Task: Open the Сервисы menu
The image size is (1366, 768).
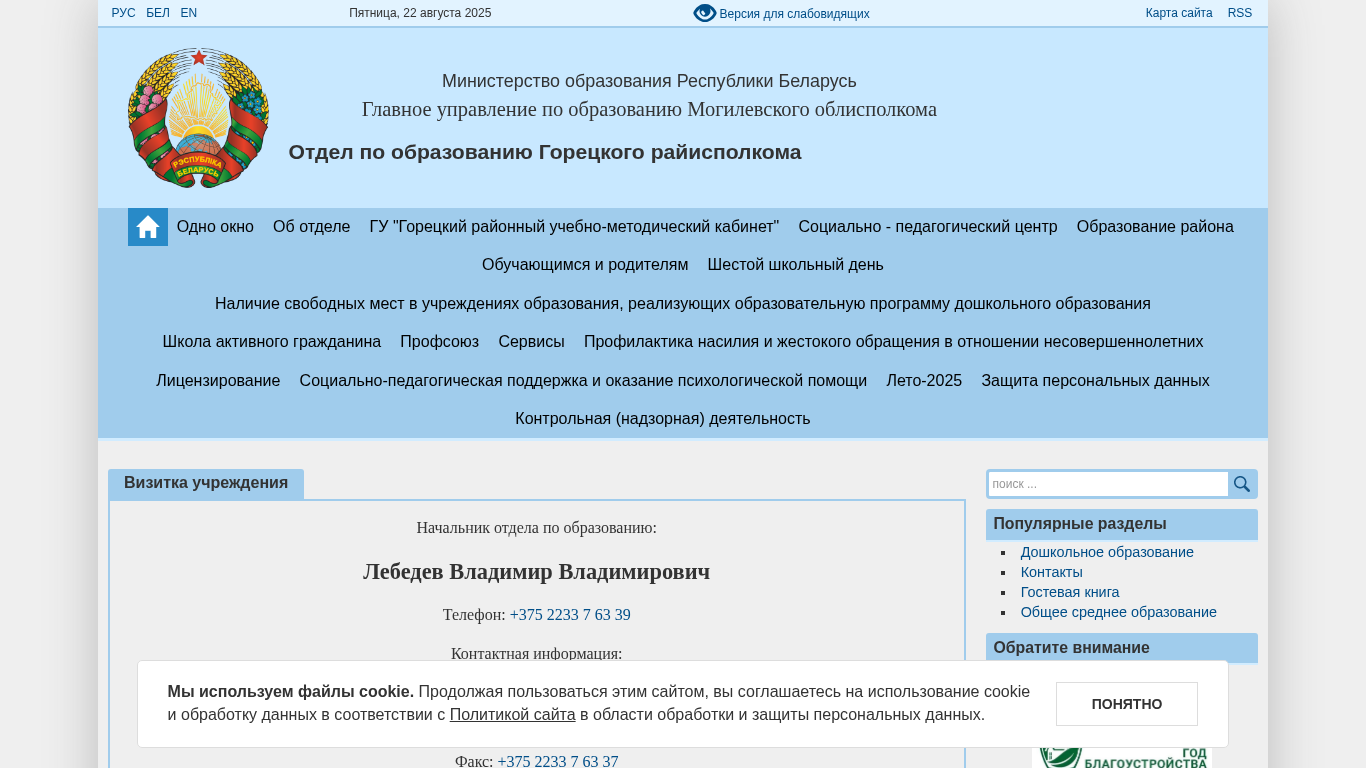Action: click(532, 342)
